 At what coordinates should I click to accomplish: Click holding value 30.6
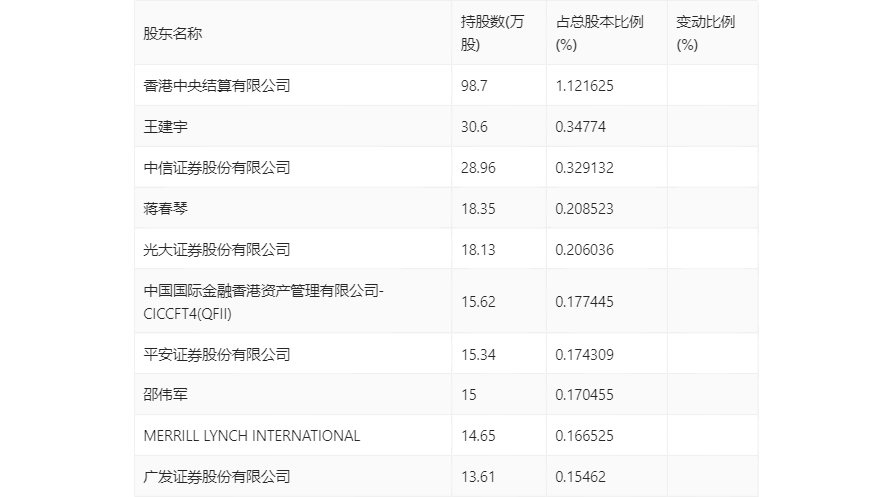(474, 126)
